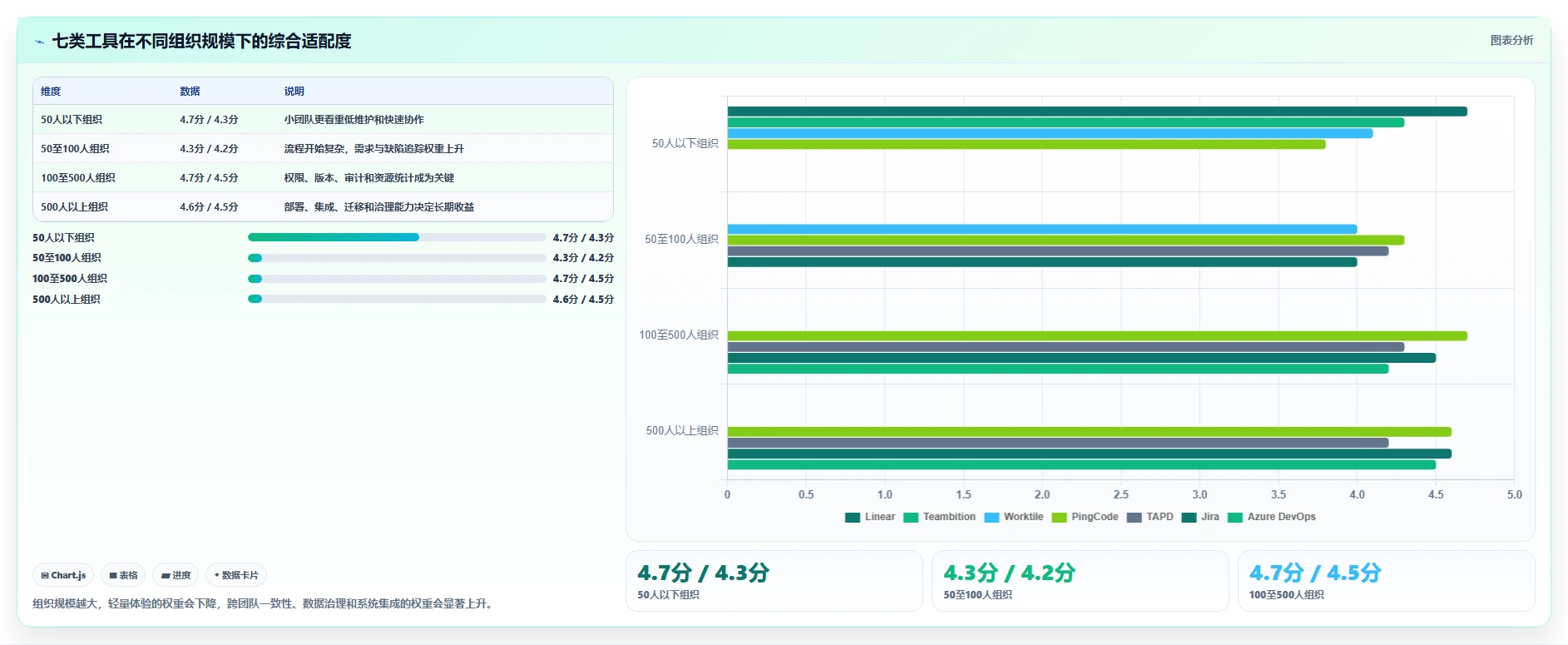Select the text 流程开始复杂，需求与缺陷追踪权重上升
Viewport: 1568px width, 645px height.
tap(373, 149)
